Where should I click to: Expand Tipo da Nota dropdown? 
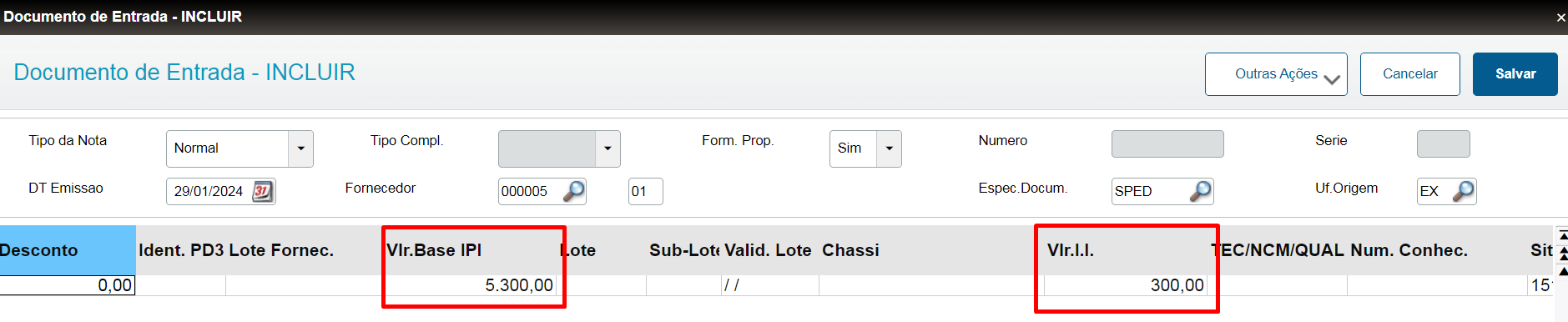click(300, 148)
